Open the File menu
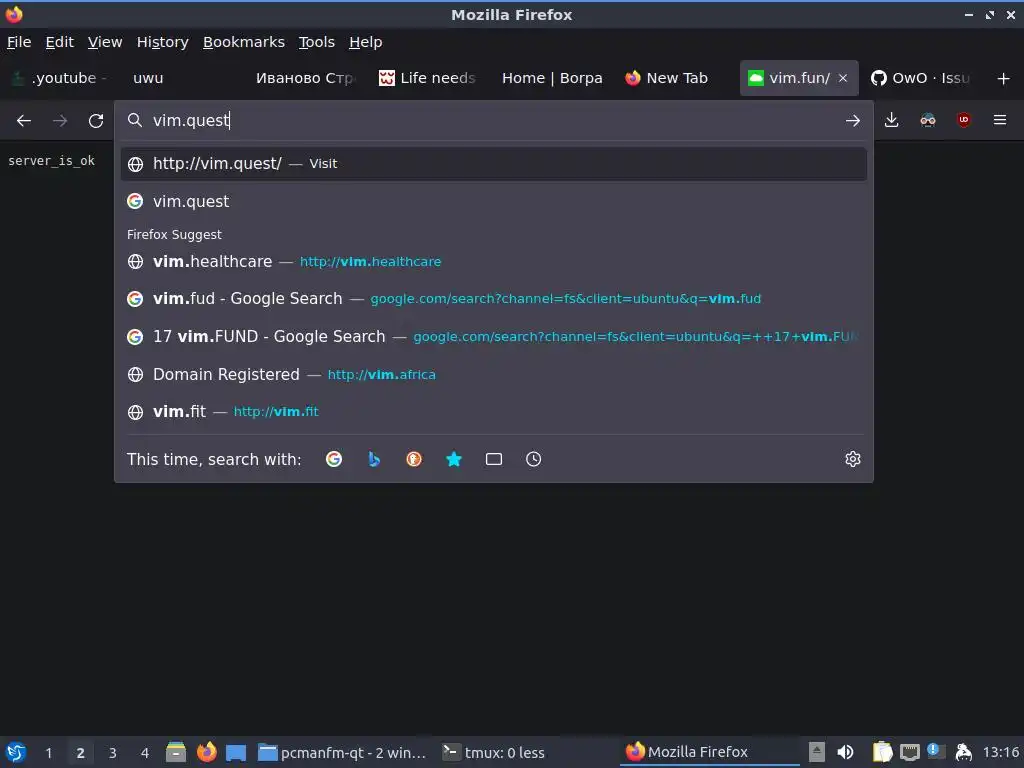The width and height of the screenshot is (1024, 768). [x=19, y=42]
